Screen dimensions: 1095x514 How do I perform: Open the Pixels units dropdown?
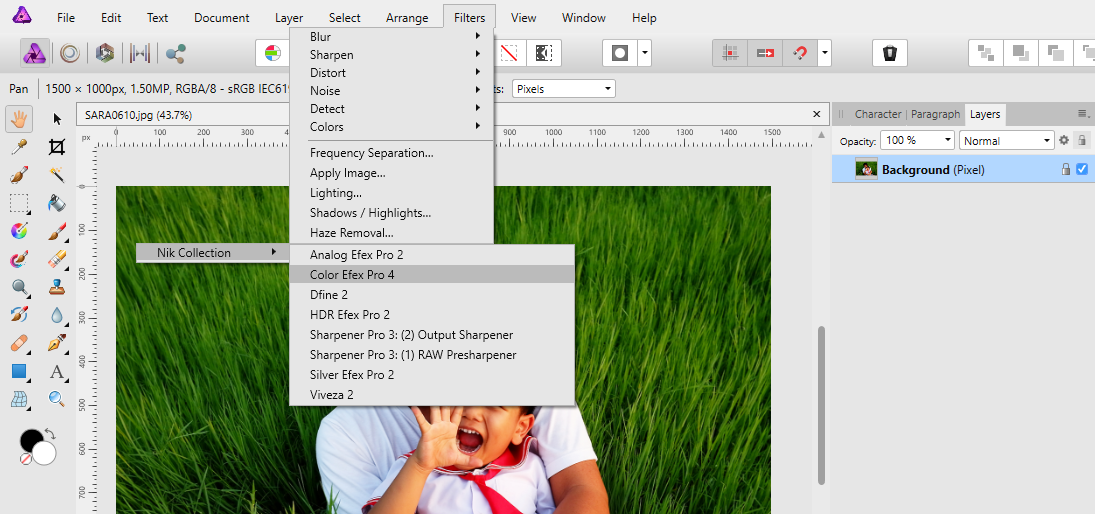(564, 89)
